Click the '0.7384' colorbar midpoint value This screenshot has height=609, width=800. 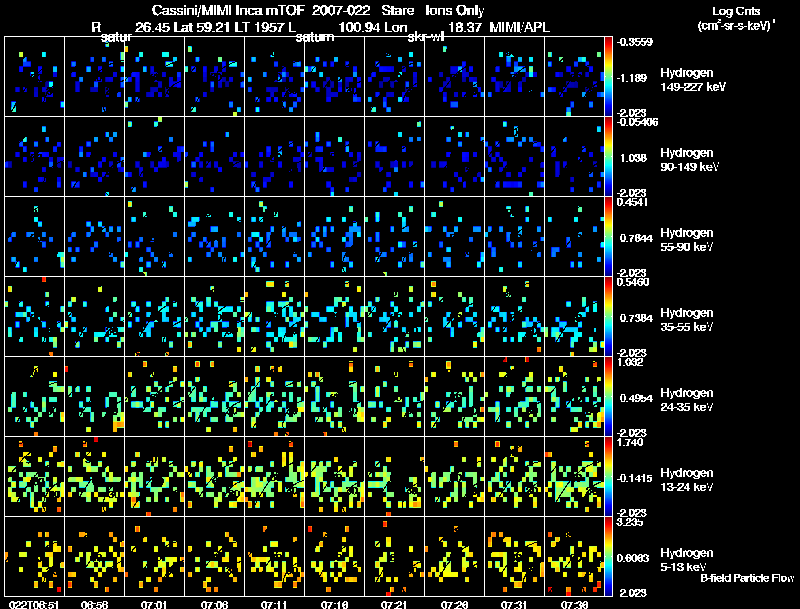click(x=636, y=318)
